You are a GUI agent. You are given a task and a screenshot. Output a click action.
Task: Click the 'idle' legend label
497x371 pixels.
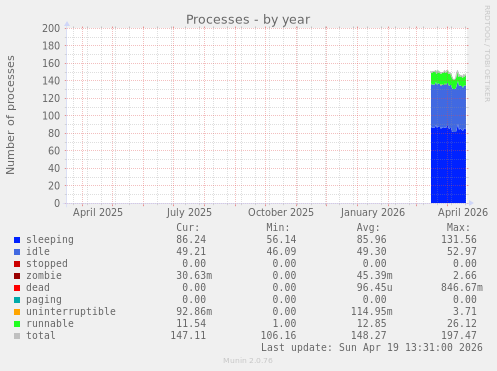38,251
